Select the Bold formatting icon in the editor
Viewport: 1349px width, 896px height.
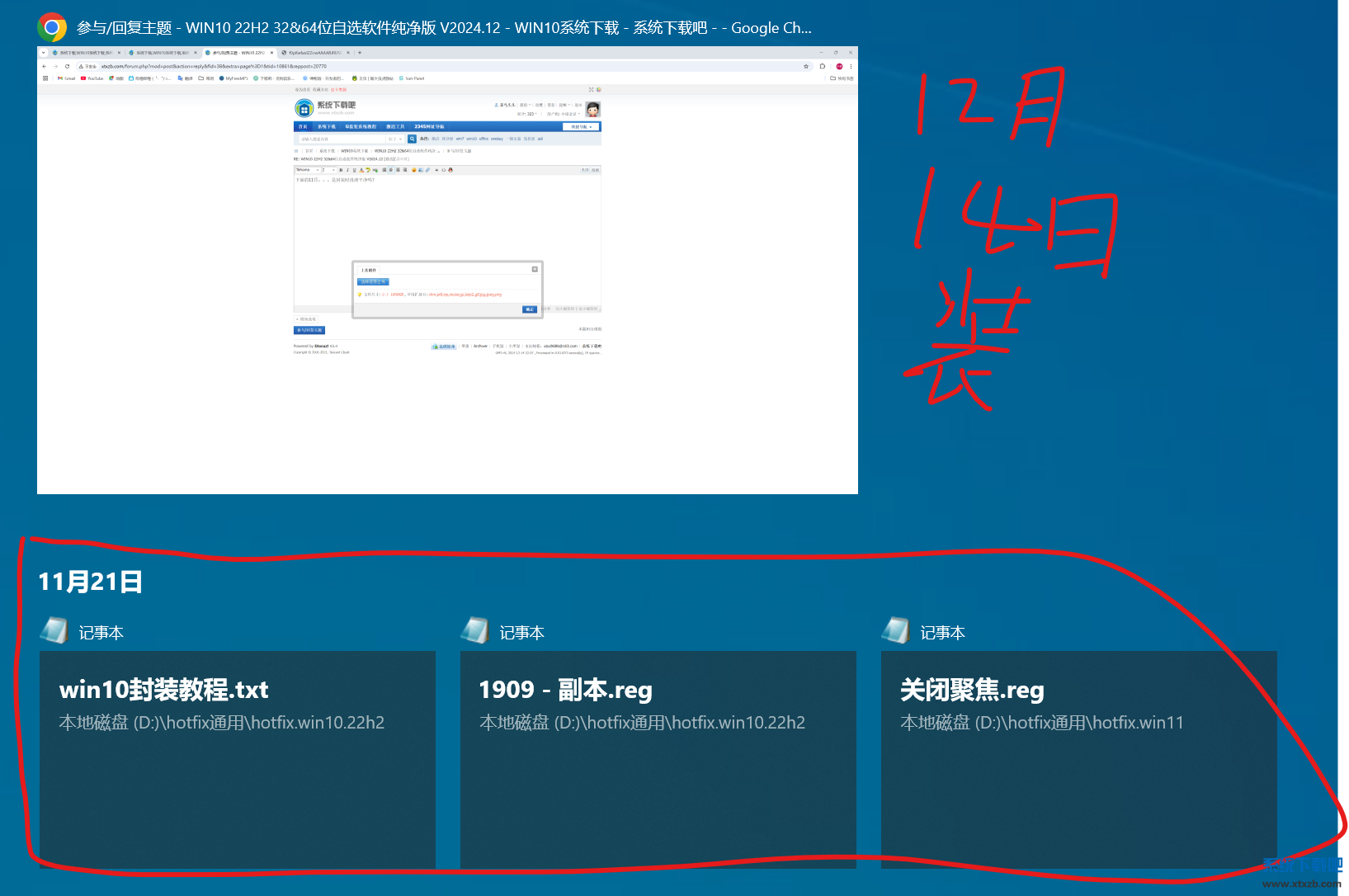341,170
